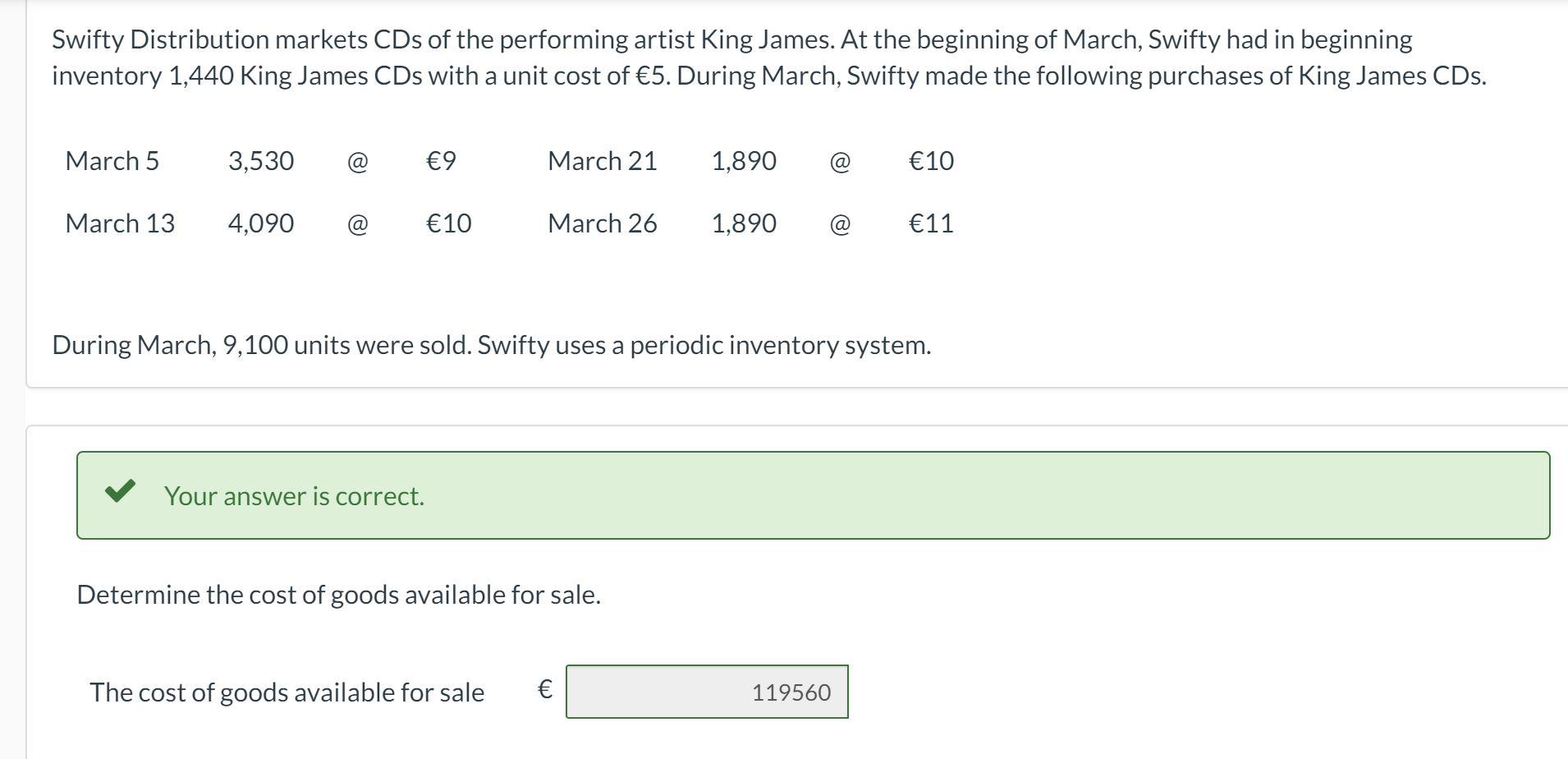1568x759 pixels.
Task: Click the €9 unit cost
Action: click(x=441, y=161)
